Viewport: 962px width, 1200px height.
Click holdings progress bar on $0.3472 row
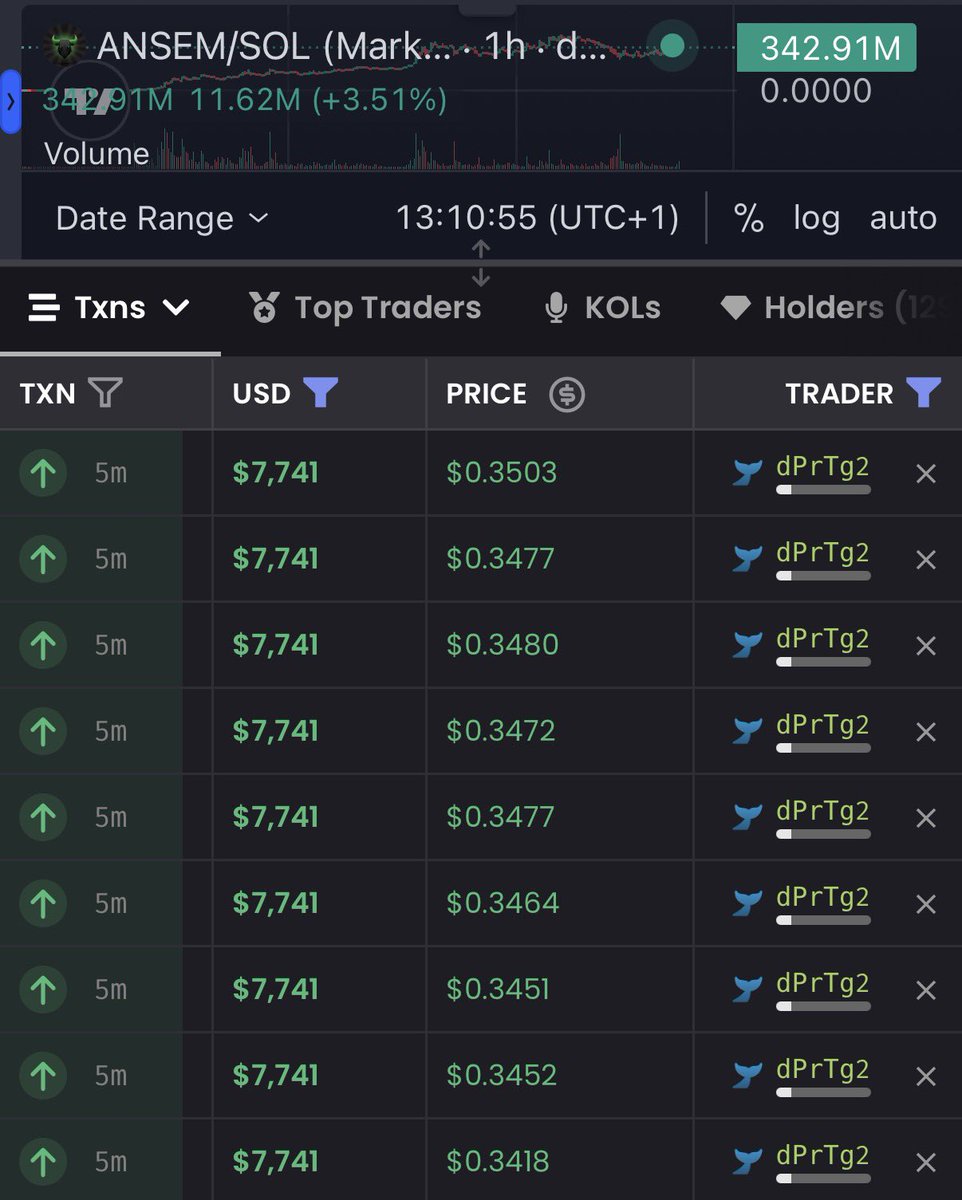coord(823,748)
